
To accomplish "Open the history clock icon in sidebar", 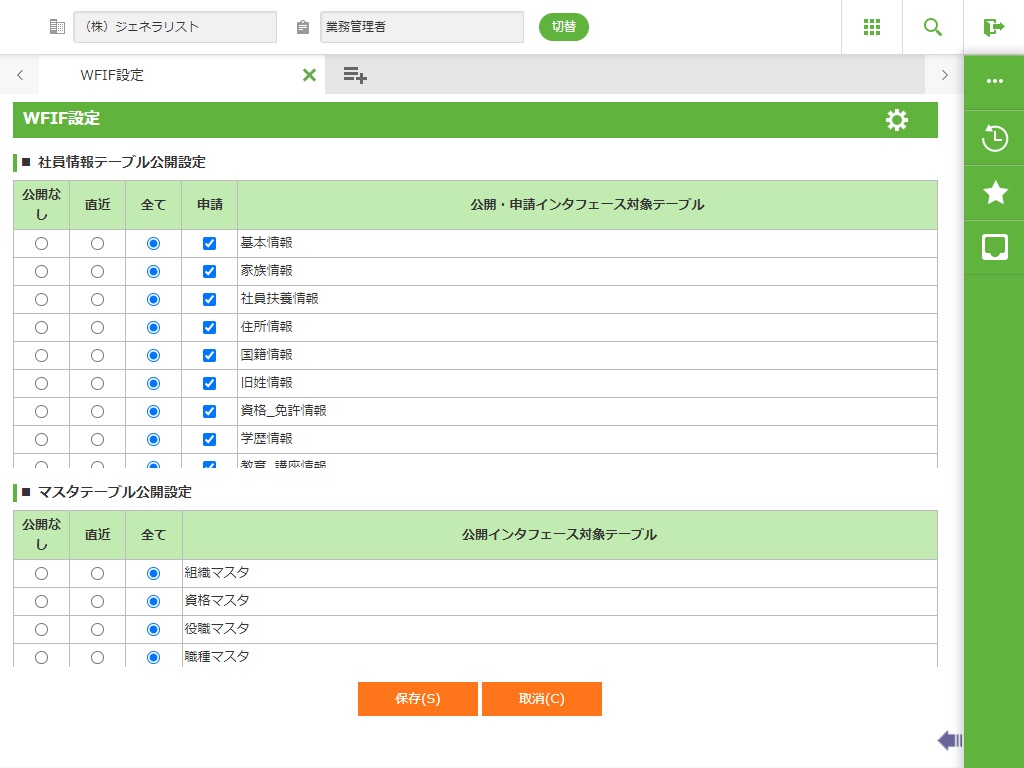I will click(994, 138).
